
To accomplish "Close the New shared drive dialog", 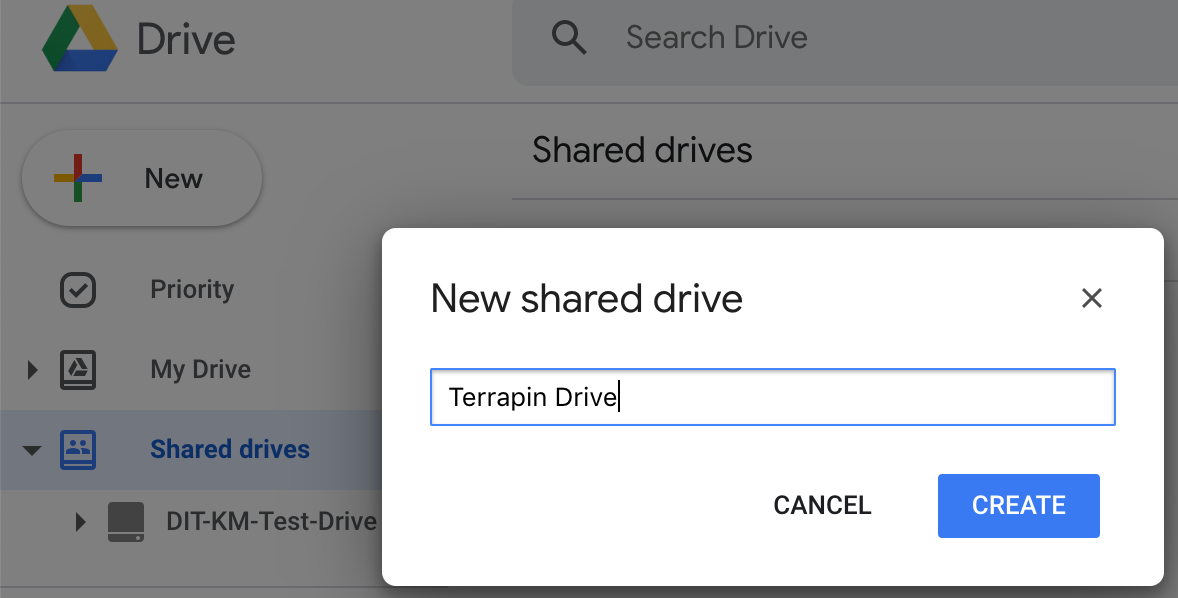I will 1092,298.
